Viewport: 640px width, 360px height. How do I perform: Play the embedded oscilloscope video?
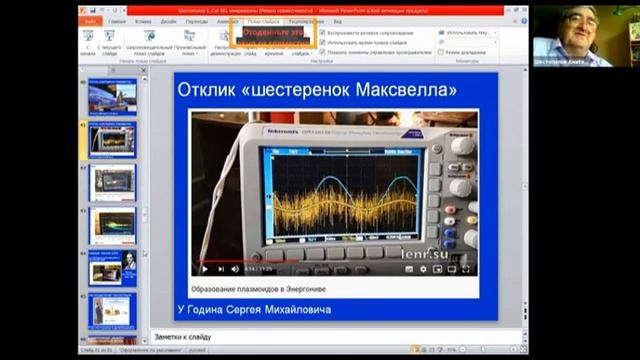click(205, 269)
